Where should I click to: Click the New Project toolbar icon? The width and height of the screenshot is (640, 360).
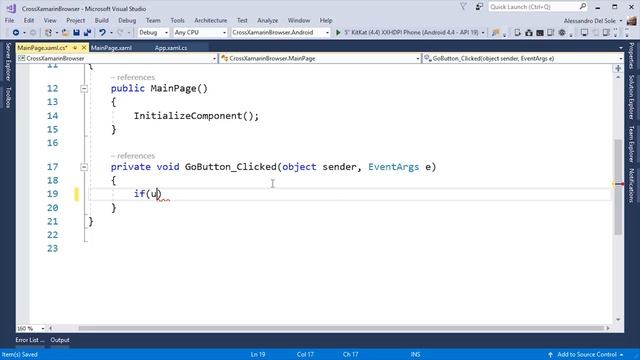(x=49, y=32)
